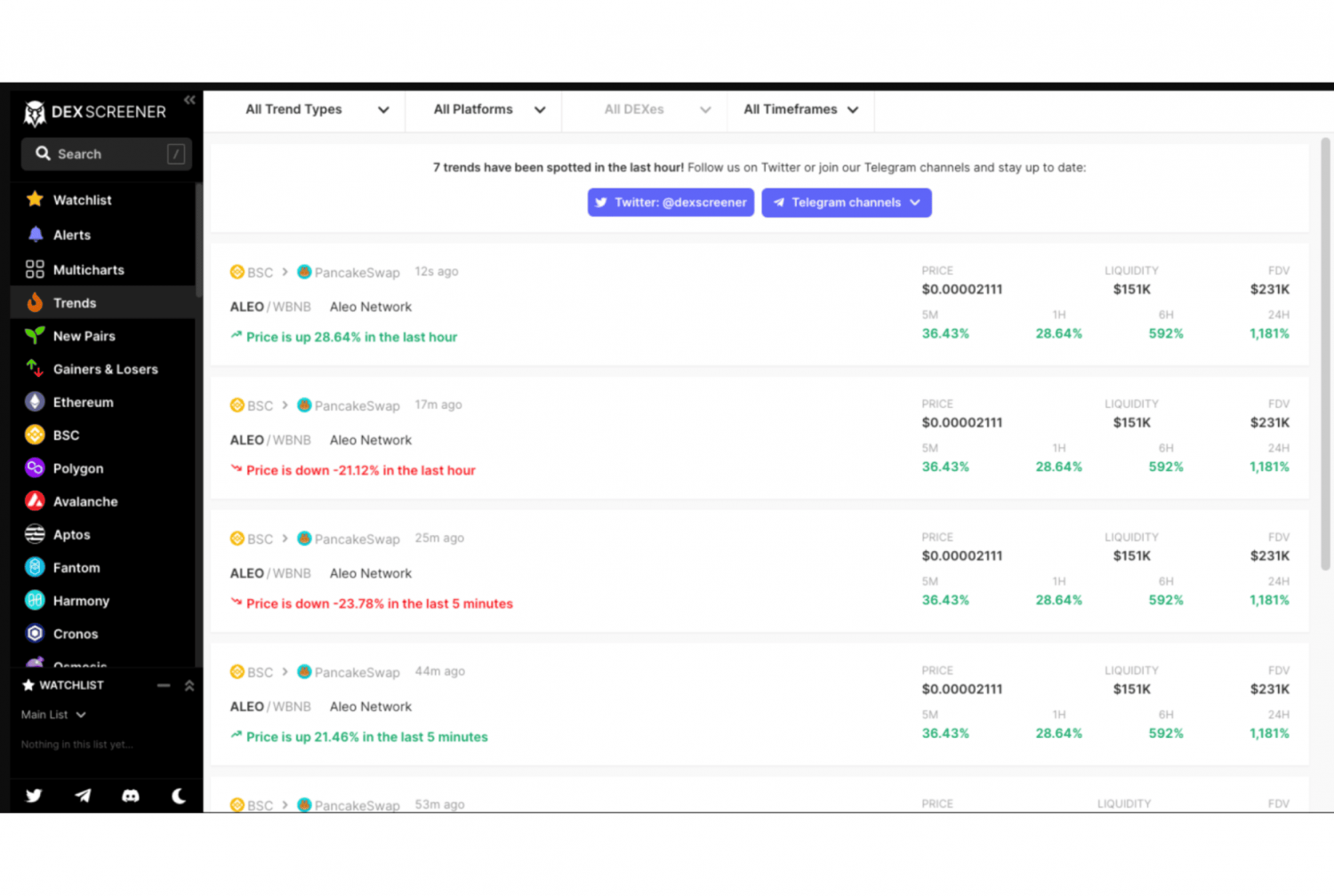Image resolution: width=1334 pixels, height=896 pixels.
Task: Open the Twitter icon at sidebar bottom
Action: coord(34,796)
